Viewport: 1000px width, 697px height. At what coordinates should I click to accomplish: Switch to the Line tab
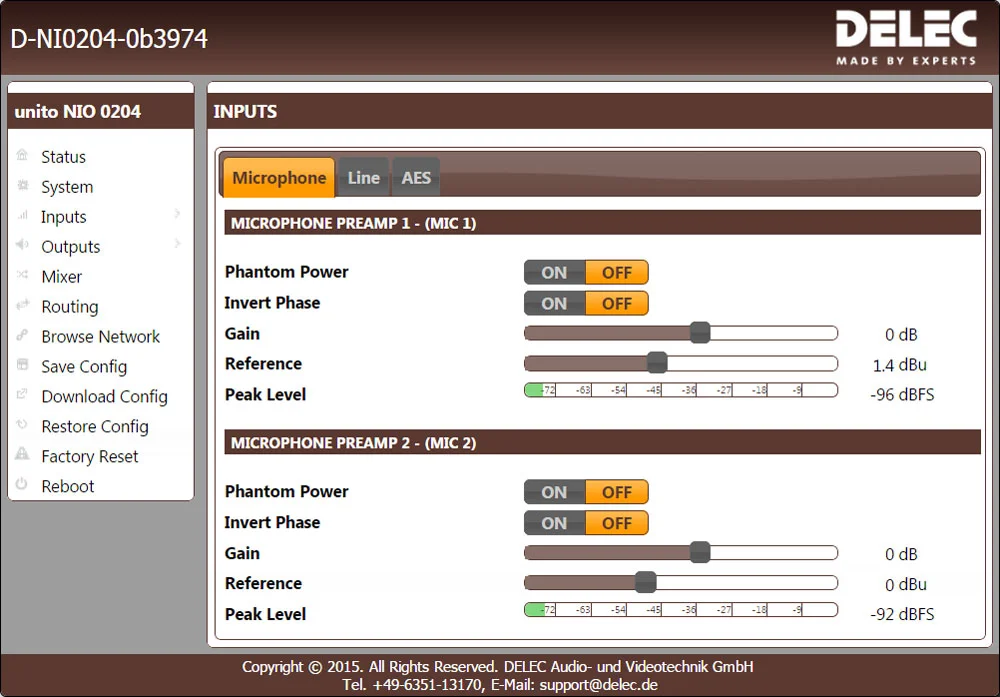pyautogui.click(x=364, y=177)
